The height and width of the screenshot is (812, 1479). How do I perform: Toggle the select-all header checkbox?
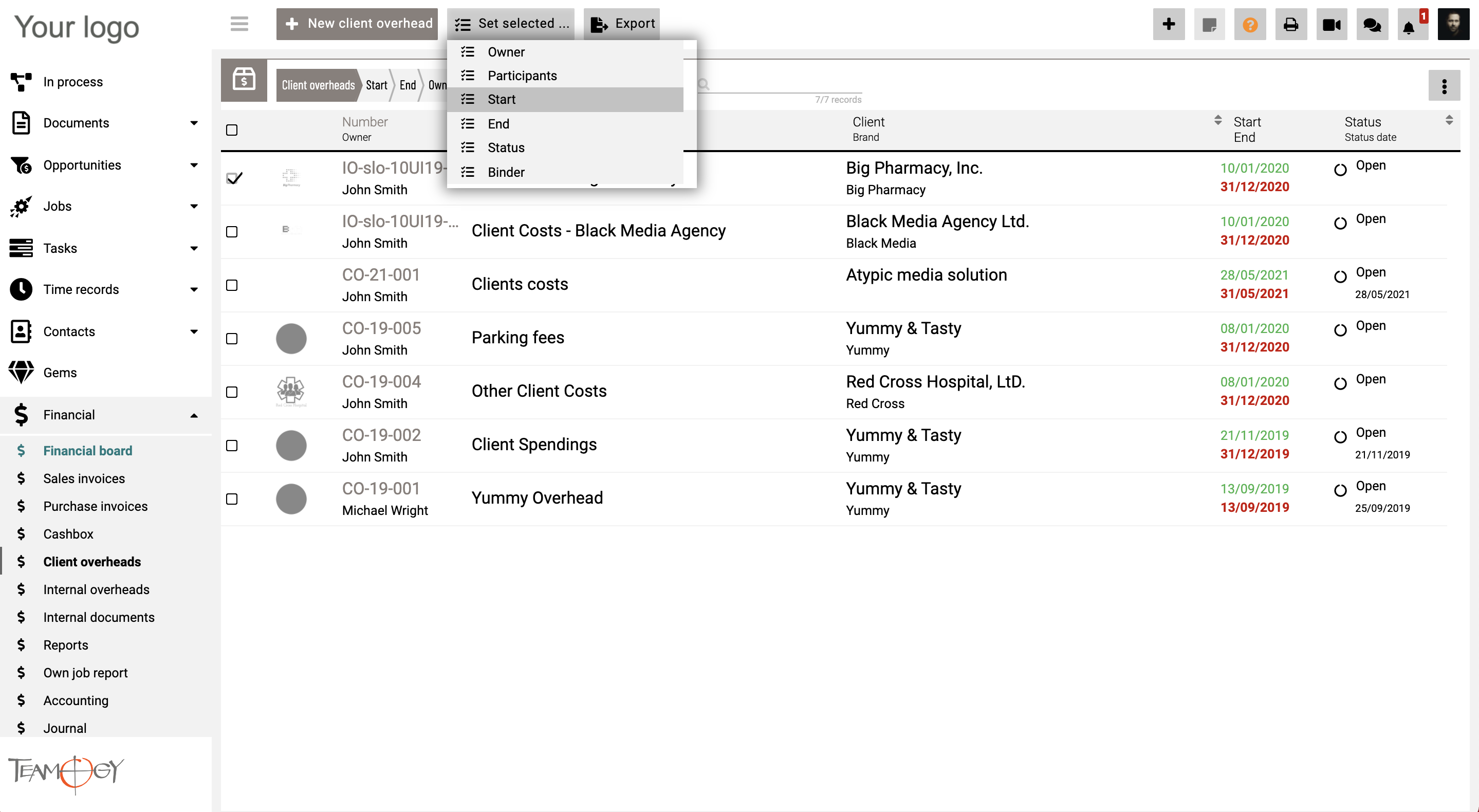point(232,130)
